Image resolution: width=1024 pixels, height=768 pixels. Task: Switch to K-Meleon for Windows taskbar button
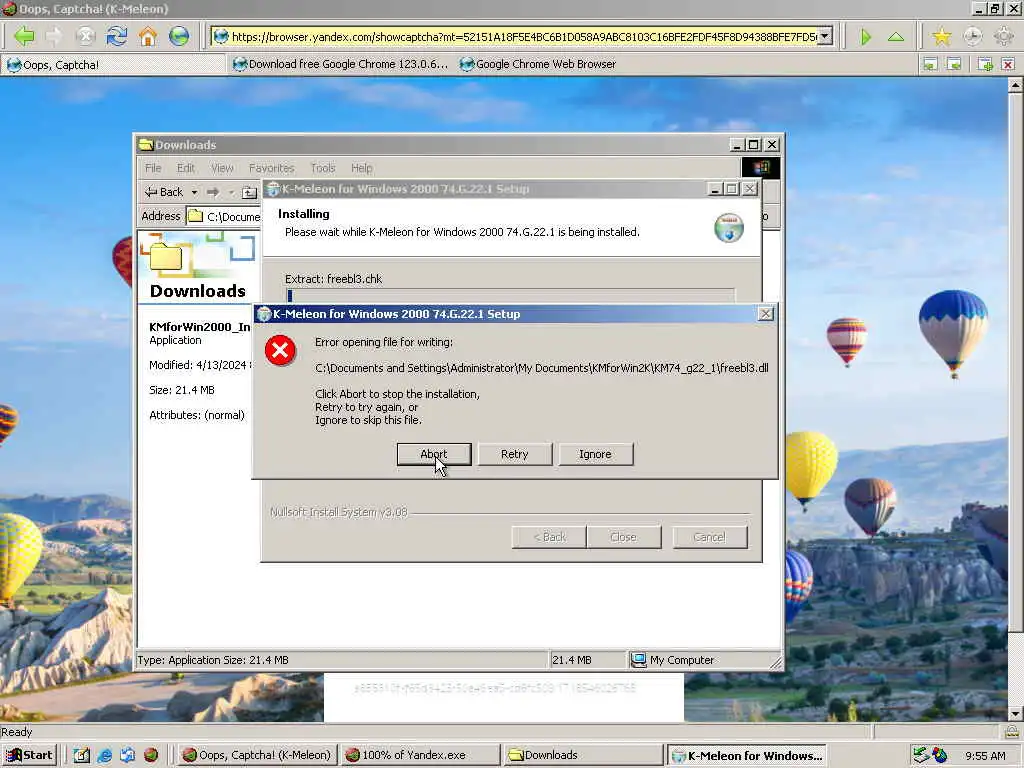(x=747, y=755)
